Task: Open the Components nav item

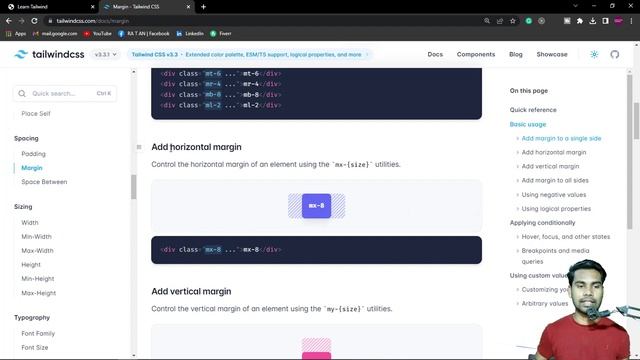Action: [476, 54]
